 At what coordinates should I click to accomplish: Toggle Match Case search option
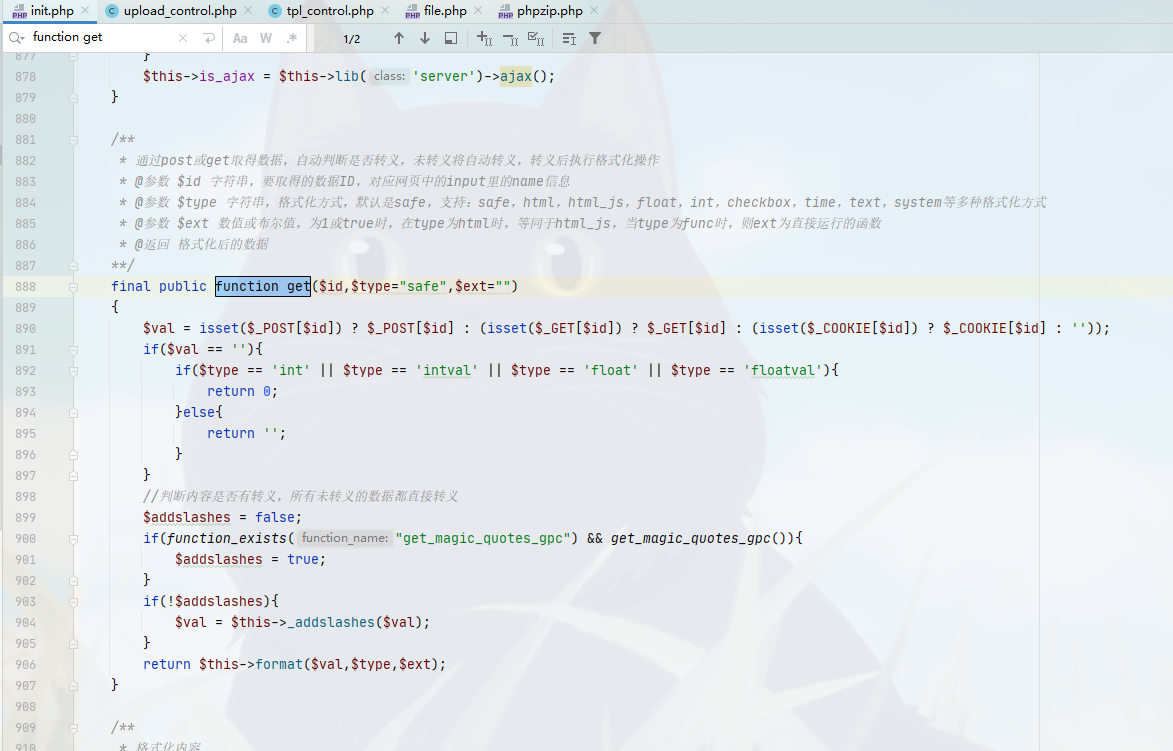pos(240,38)
